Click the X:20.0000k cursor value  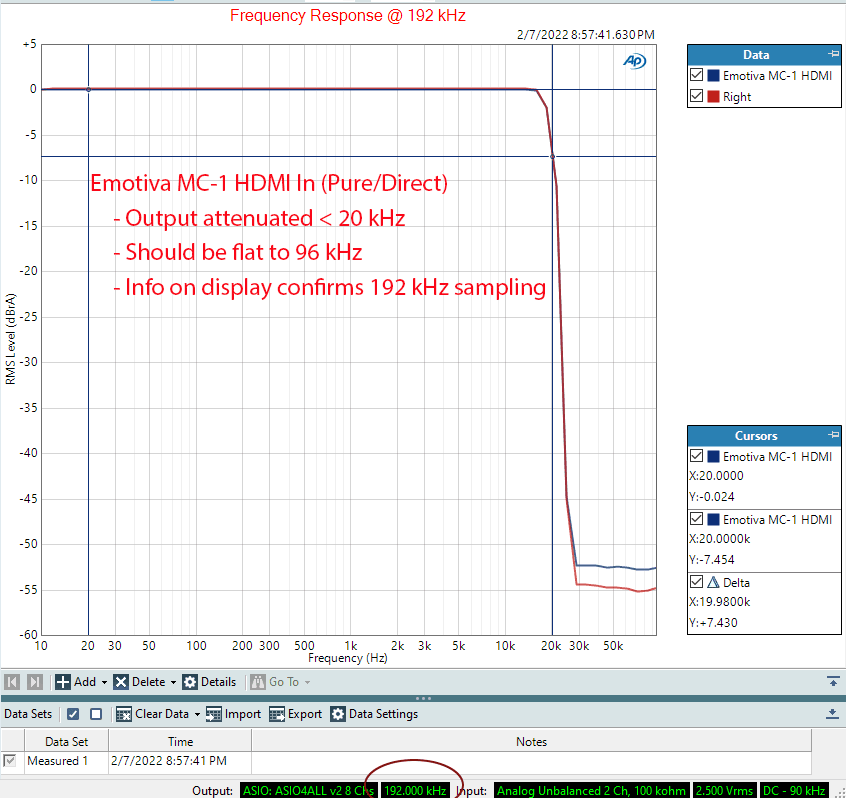point(719,538)
